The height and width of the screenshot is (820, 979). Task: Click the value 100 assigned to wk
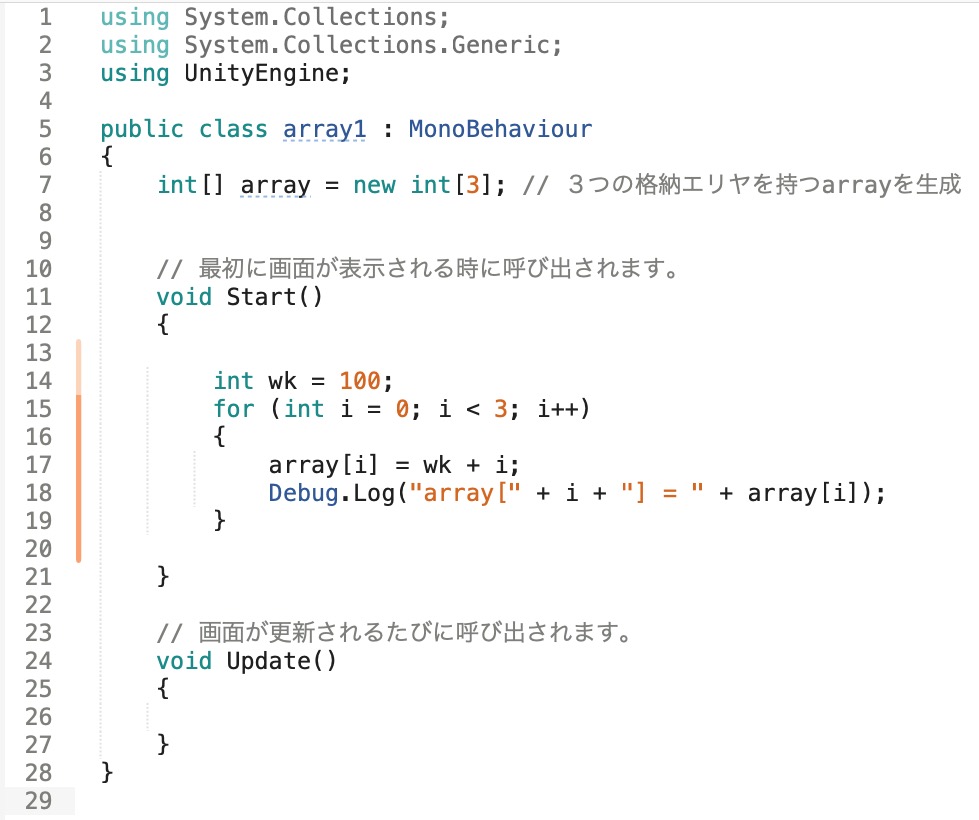360,380
